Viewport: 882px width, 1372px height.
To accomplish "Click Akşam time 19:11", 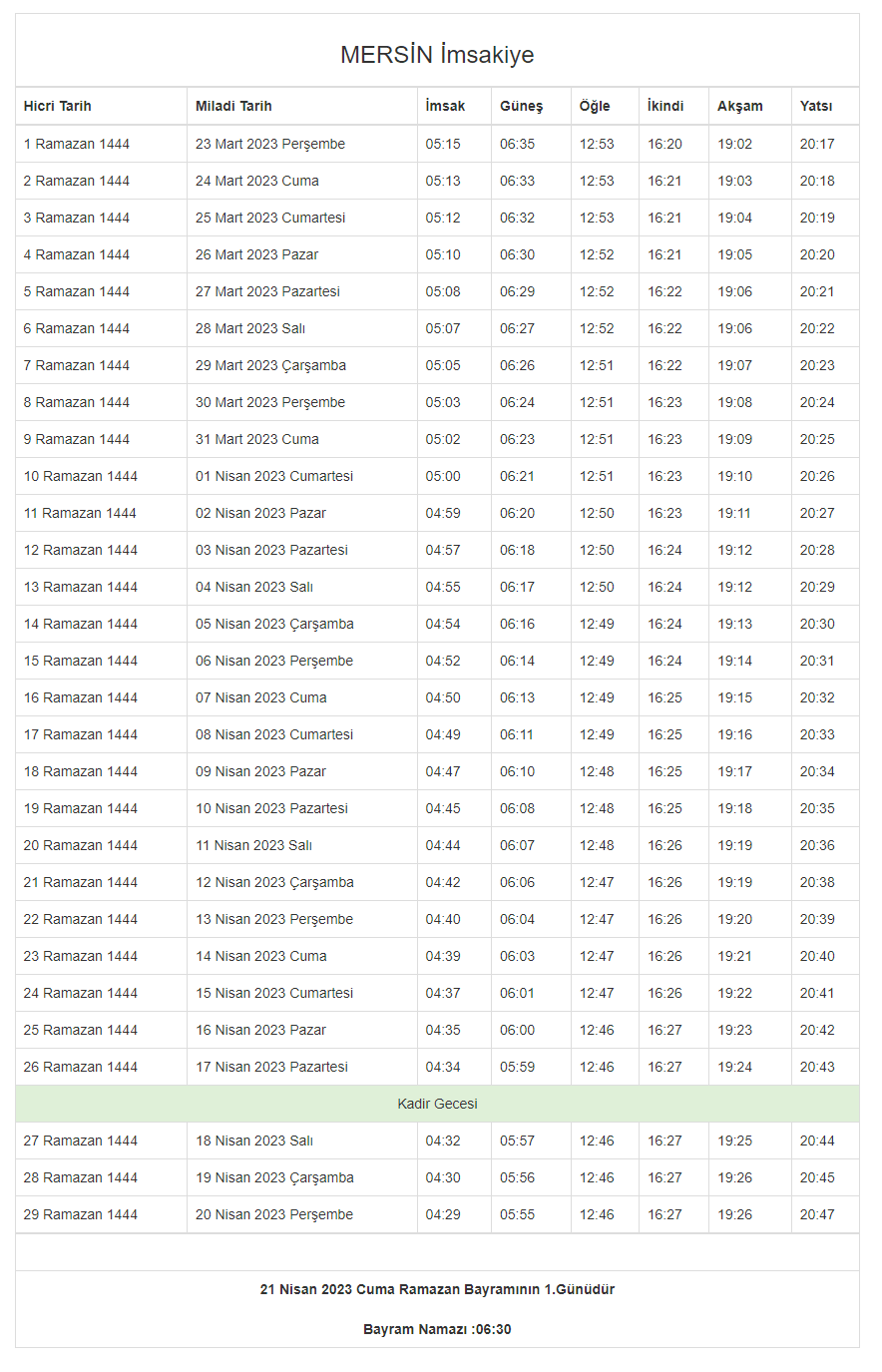I will 734,513.
